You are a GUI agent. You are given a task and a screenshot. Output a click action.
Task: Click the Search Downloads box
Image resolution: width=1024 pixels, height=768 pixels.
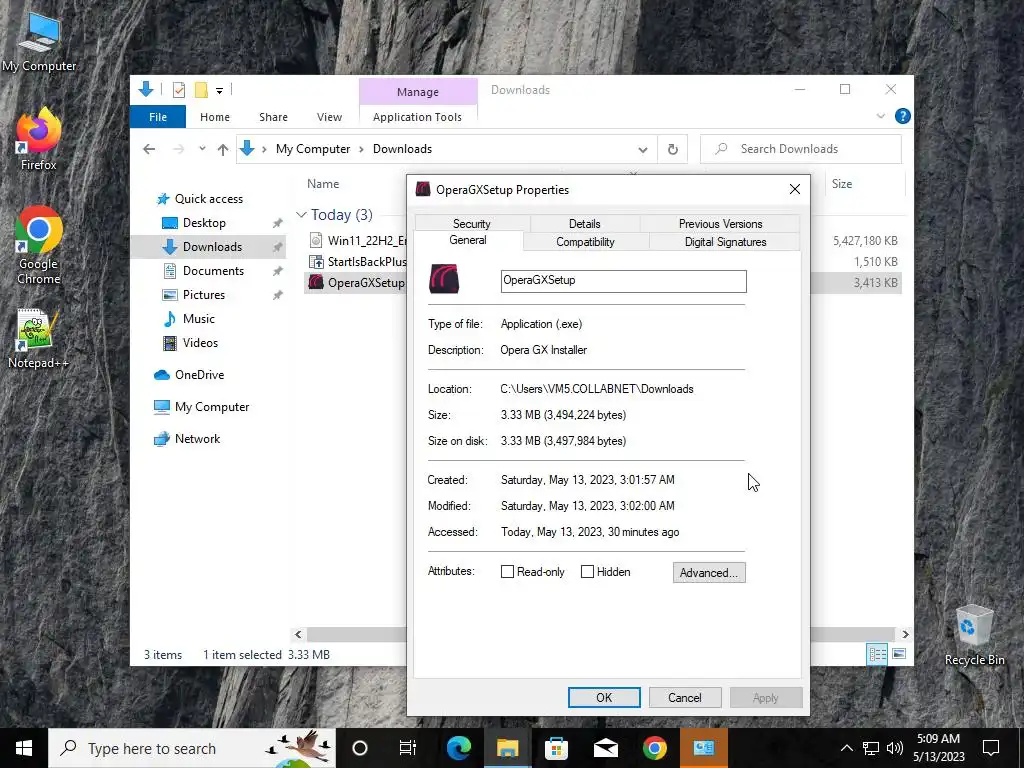point(801,149)
